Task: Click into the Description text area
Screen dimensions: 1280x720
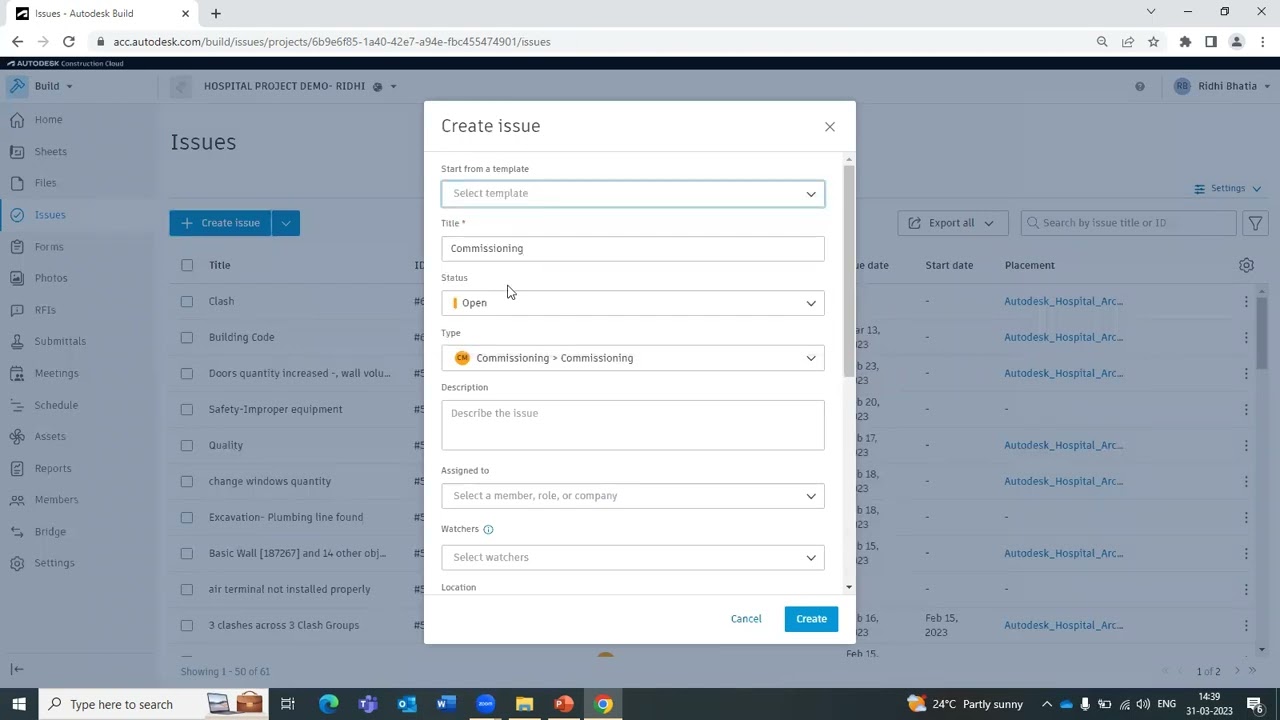Action: [633, 425]
